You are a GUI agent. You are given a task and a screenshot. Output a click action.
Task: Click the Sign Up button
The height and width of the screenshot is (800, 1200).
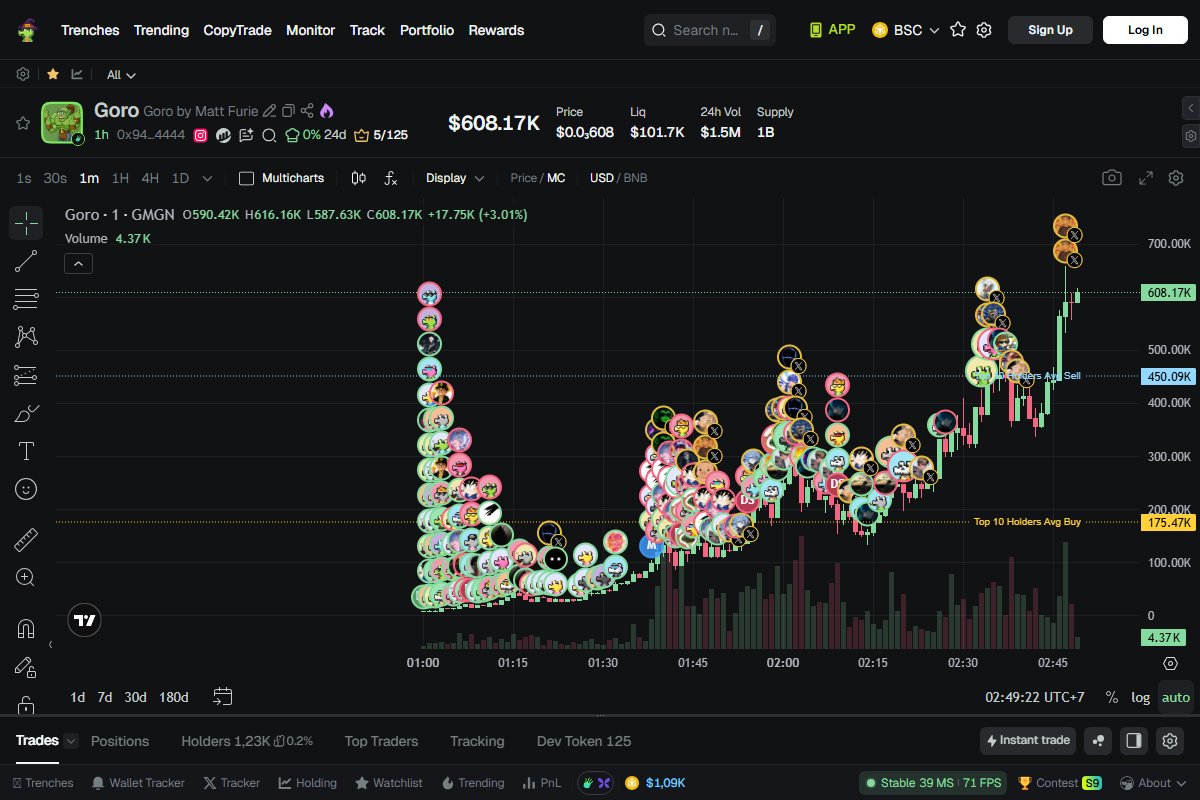pos(1050,30)
